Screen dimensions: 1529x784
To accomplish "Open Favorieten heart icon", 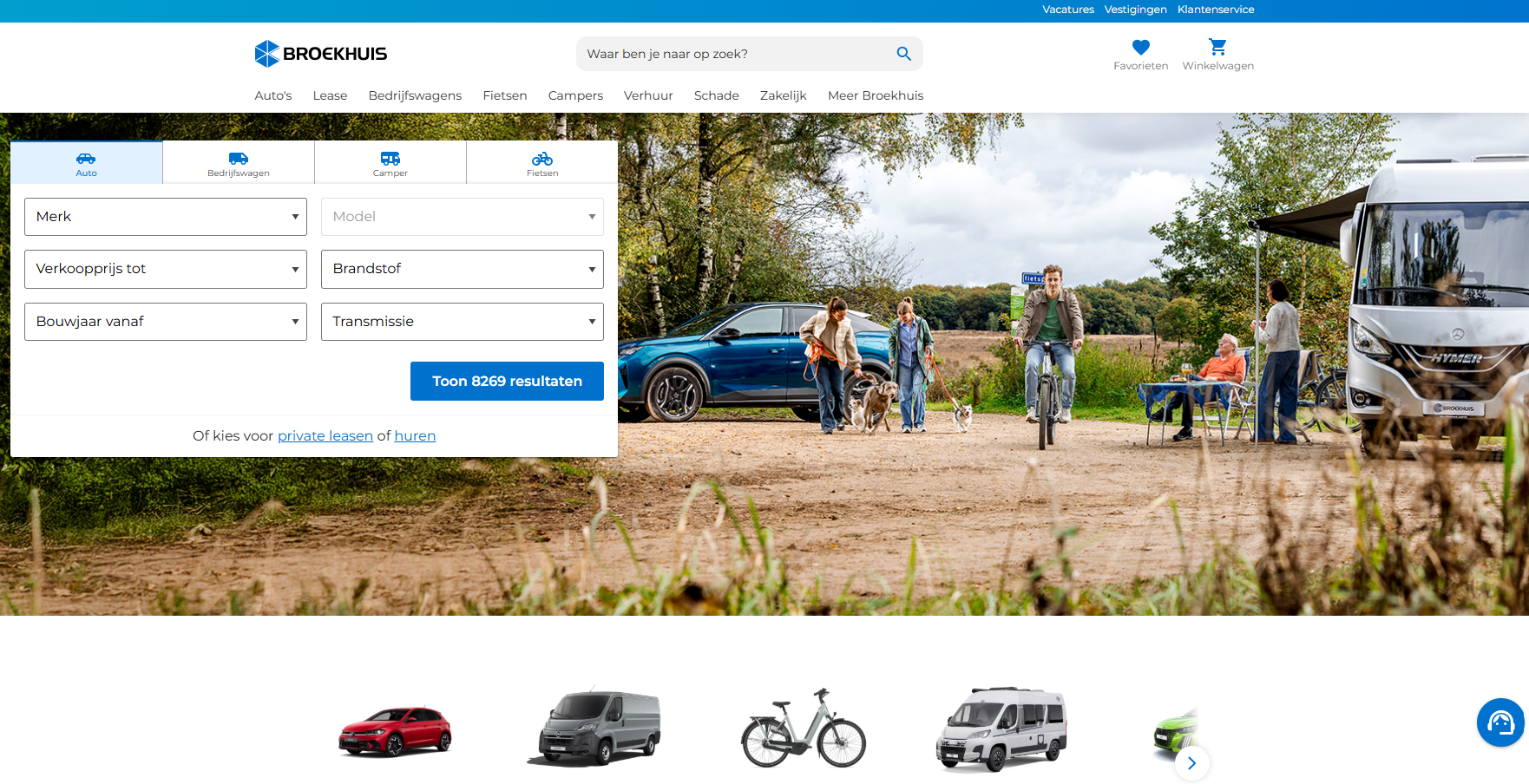I will coord(1140,48).
